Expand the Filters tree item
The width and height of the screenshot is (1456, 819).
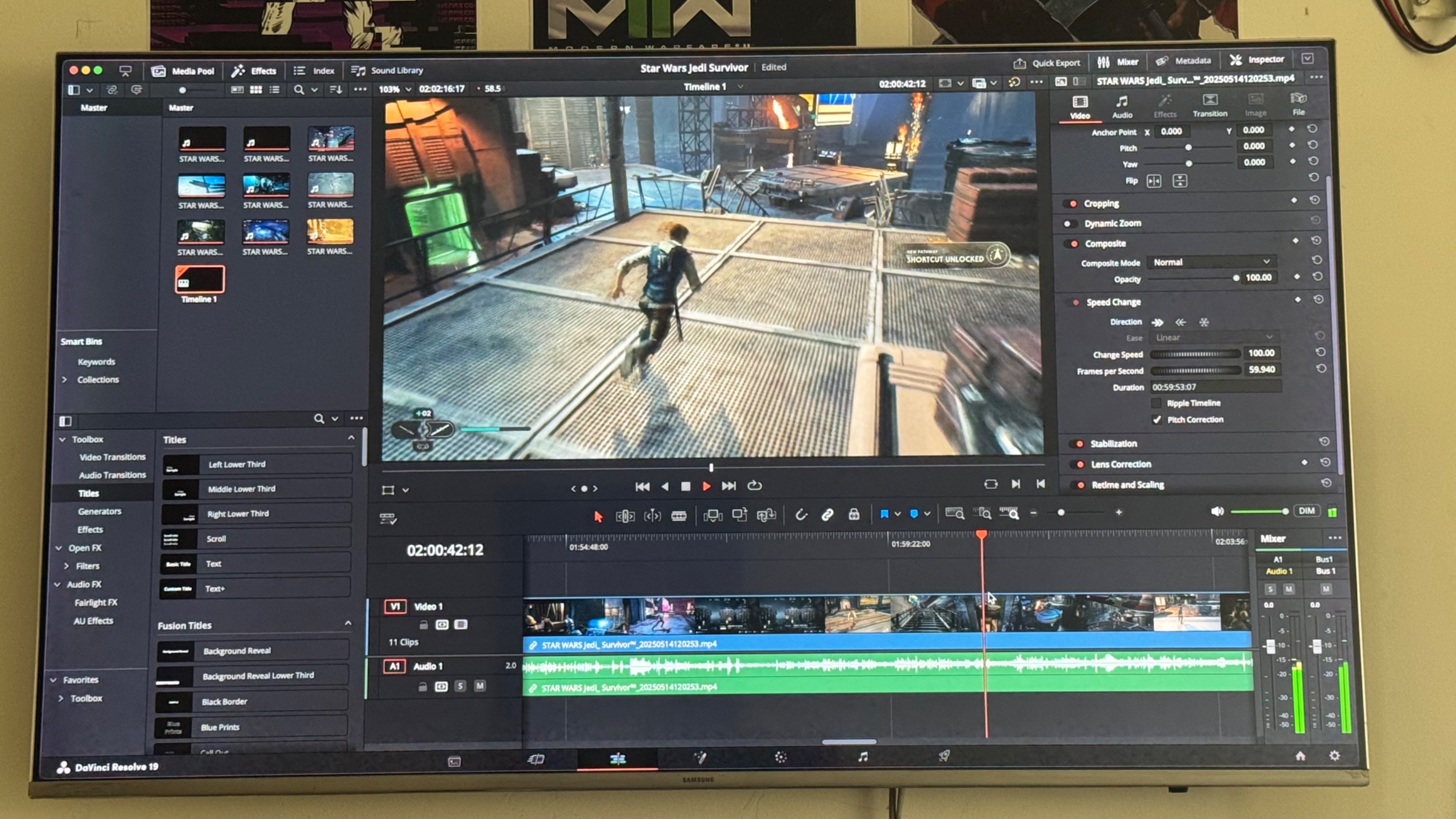[66, 566]
